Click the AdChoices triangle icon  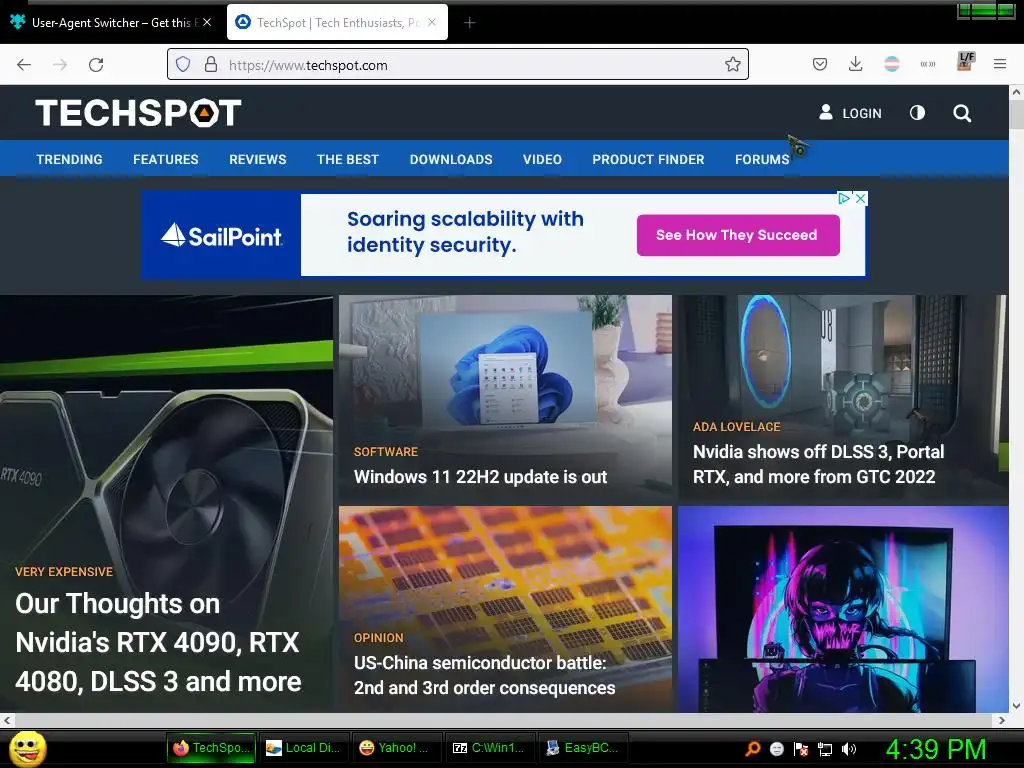tap(844, 199)
